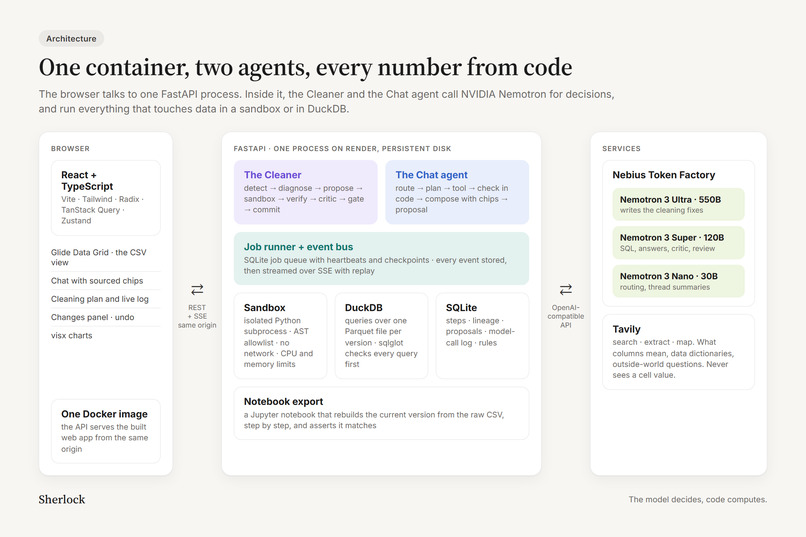The width and height of the screenshot is (806, 537).
Task: Click the Nebius Token Factory heading
Action: pyautogui.click(x=664, y=175)
